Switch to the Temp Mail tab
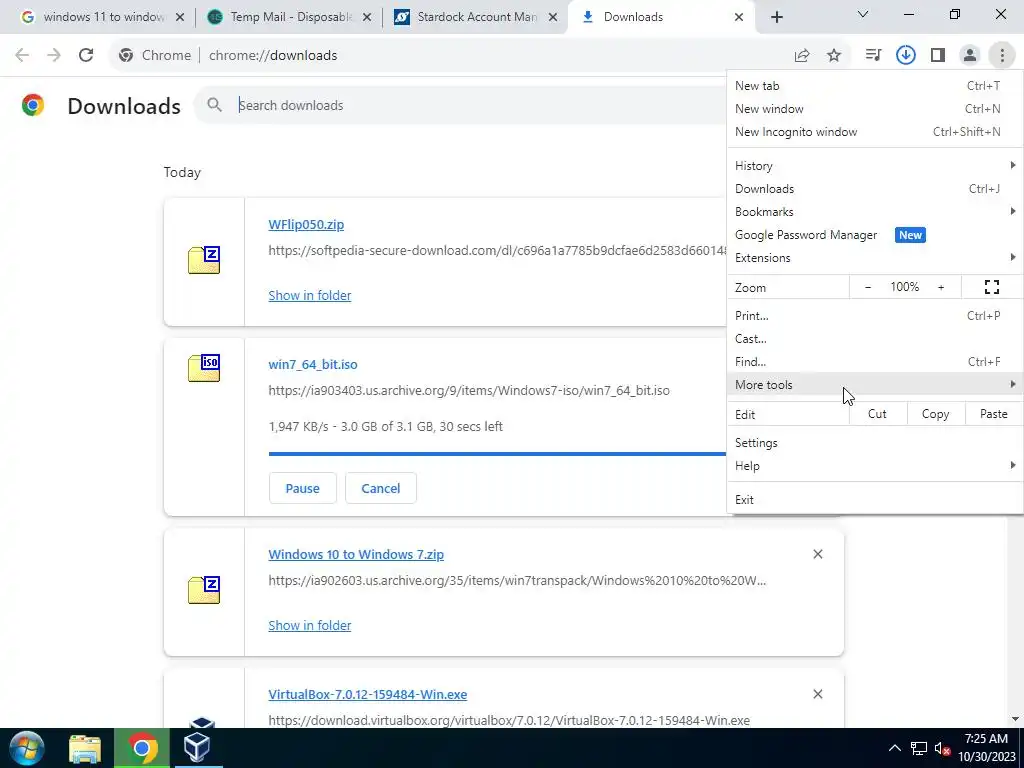Screen dimensions: 1024x768 point(291,17)
